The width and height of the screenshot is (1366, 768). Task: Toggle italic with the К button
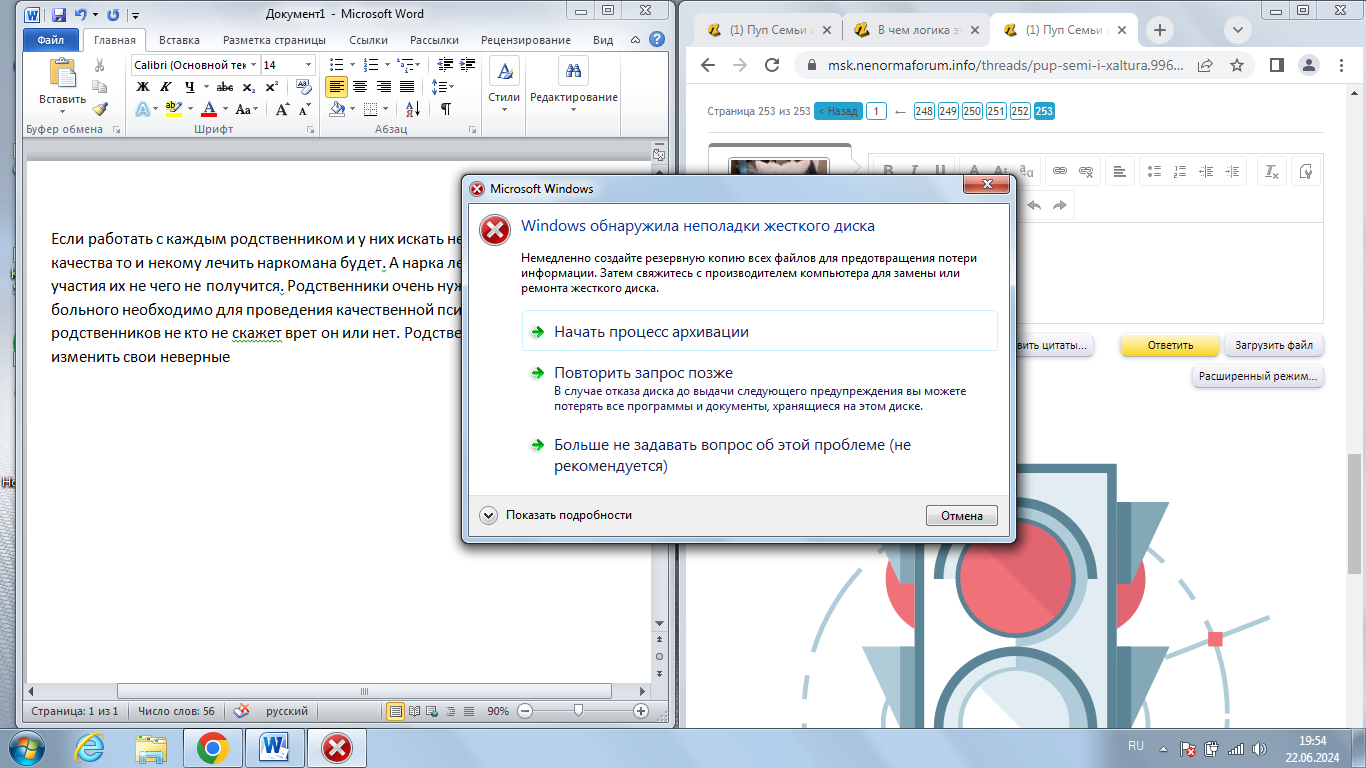pos(166,87)
